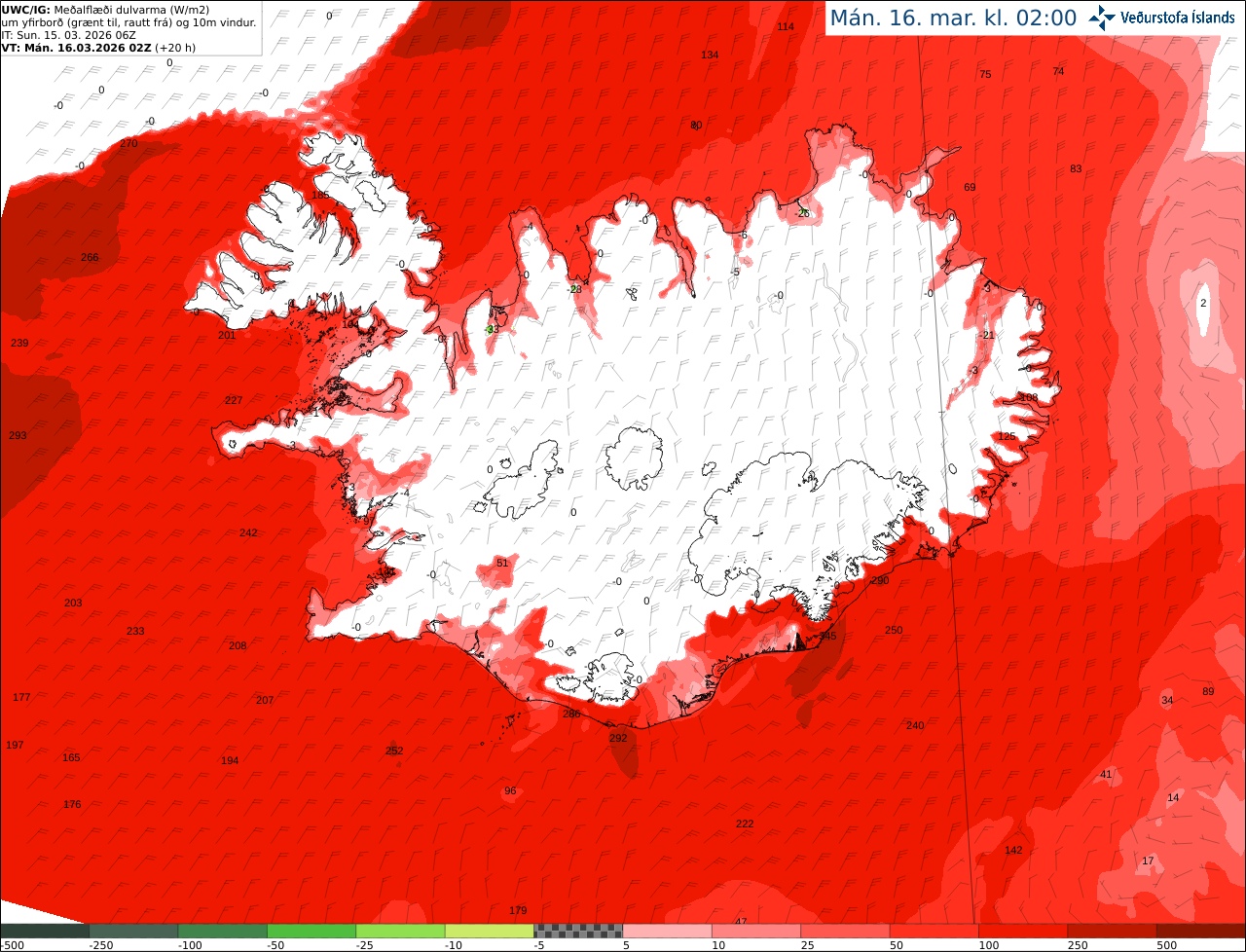Viewport: 1246px width, 952px height.
Task: Click the map value 250
Action: 894,630
